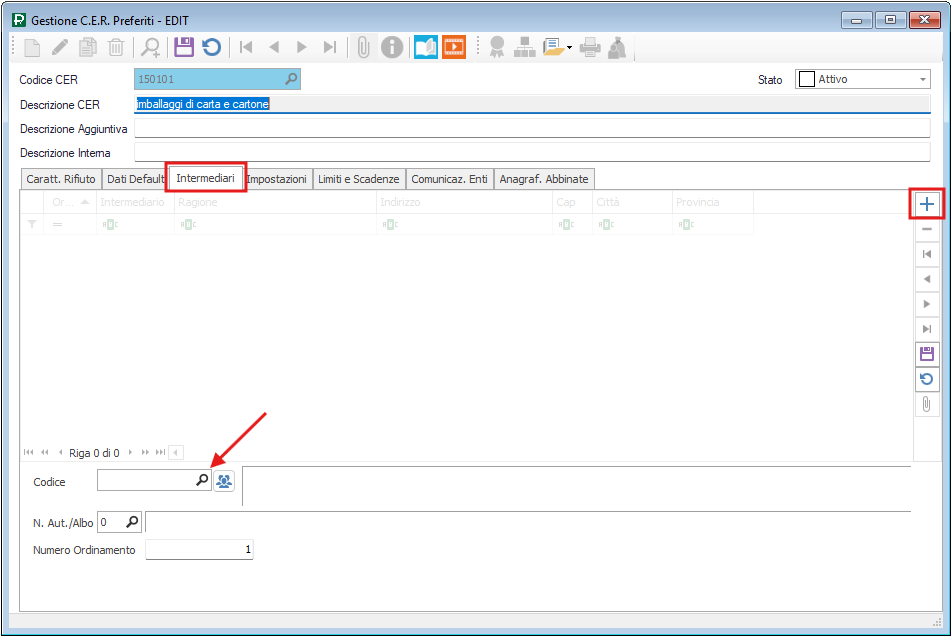Click the Numero Ordinamento field
Viewport: 952px width, 636px height.
pos(199,550)
